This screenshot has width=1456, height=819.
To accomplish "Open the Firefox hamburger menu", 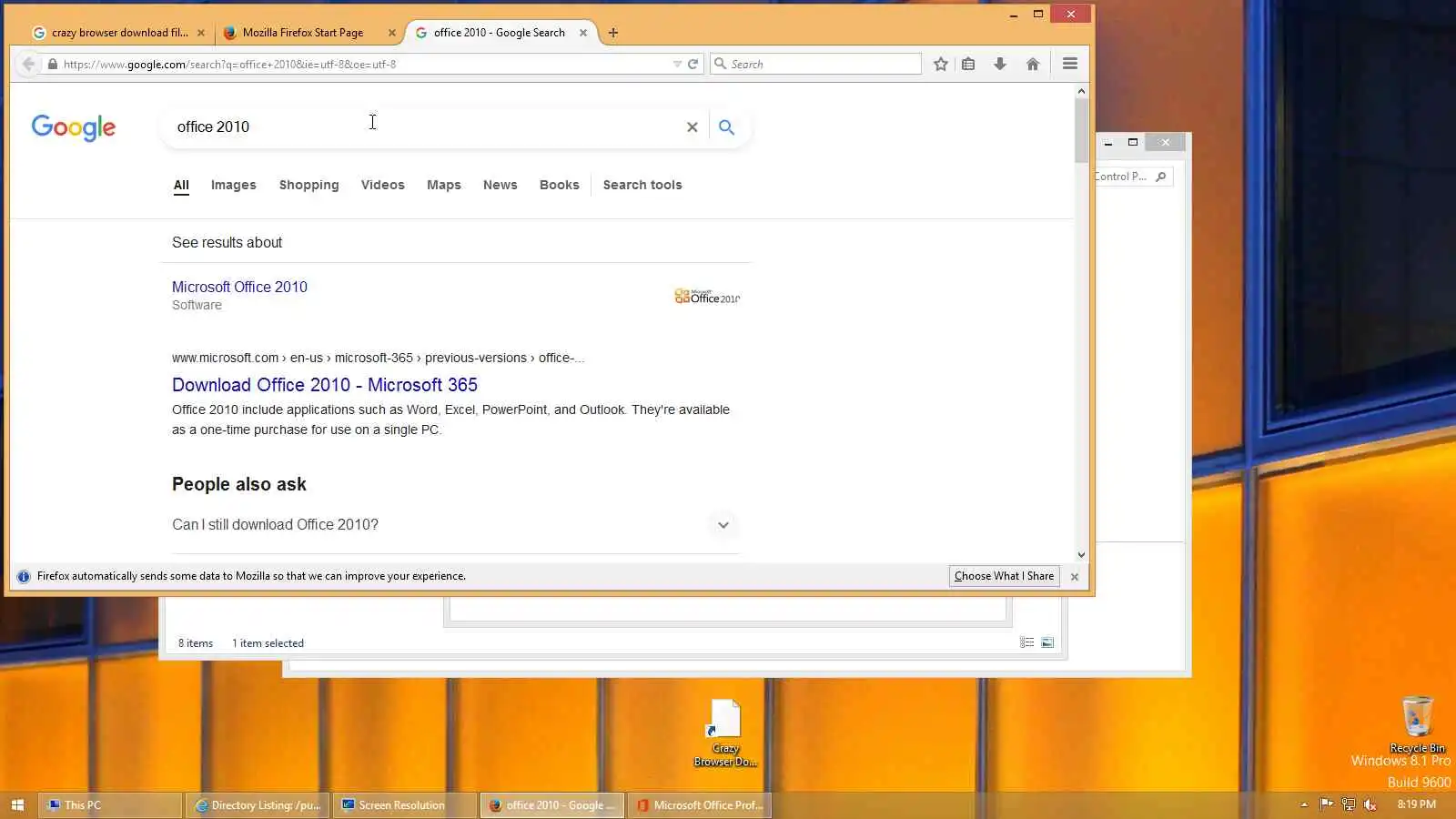I will (x=1070, y=64).
